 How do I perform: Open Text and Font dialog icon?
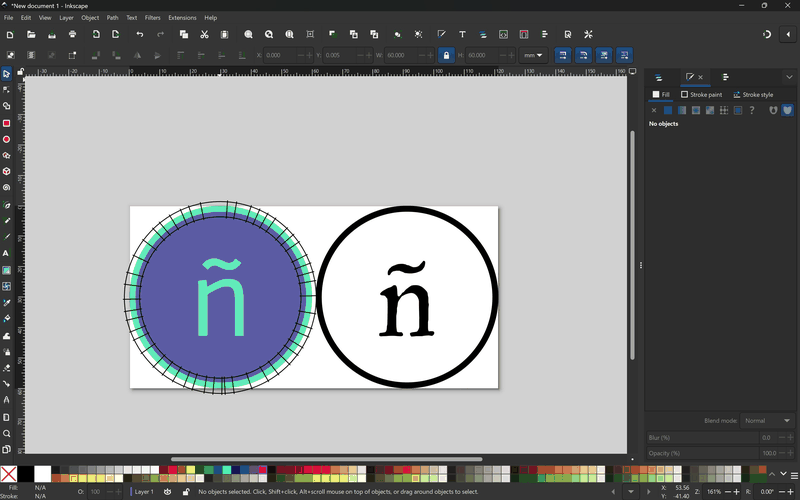462,34
